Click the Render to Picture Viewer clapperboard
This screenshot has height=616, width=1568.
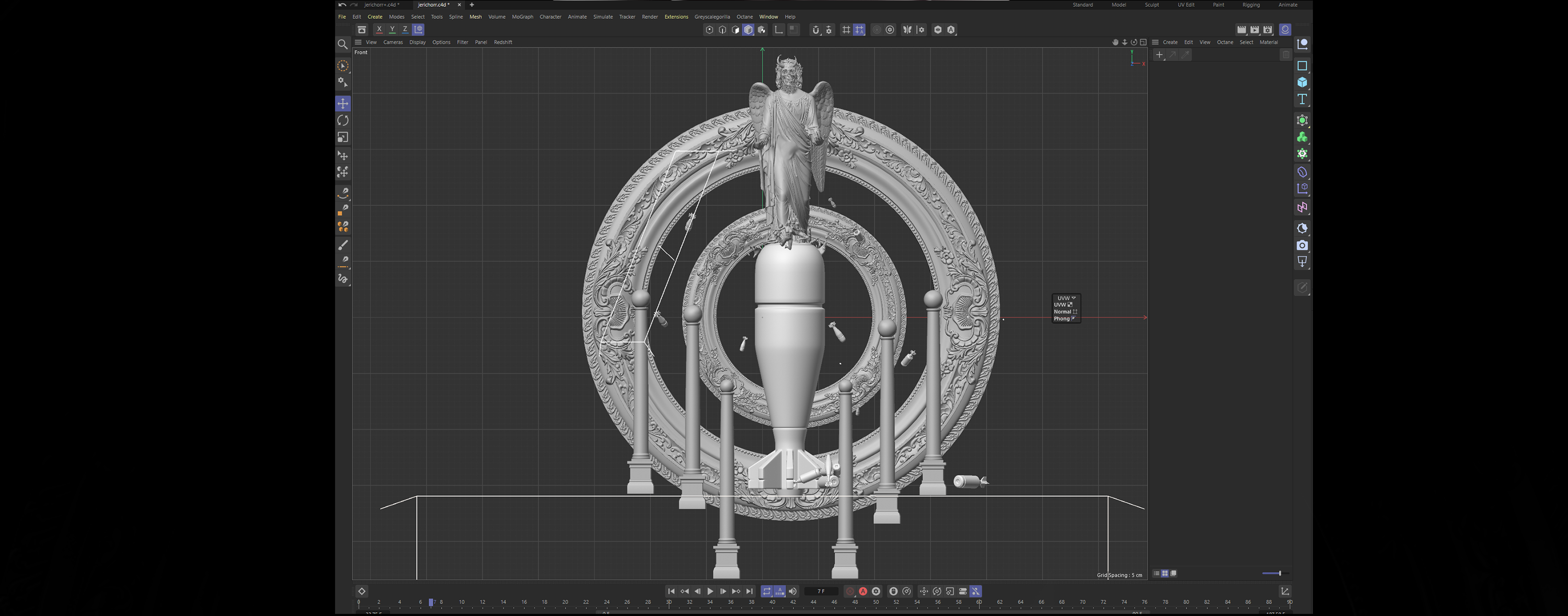pos(1254,29)
